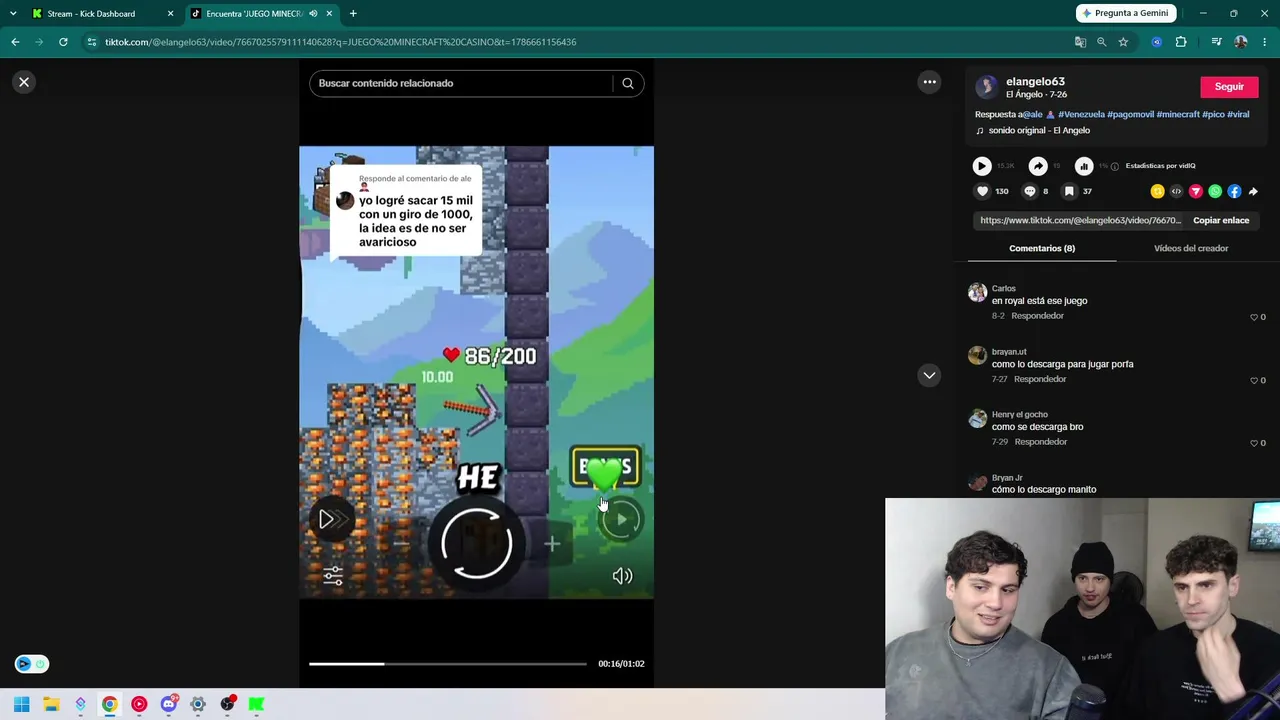This screenshot has width=1280, height=720.
Task: Expand more share options arrow
Action: pos(1253,191)
